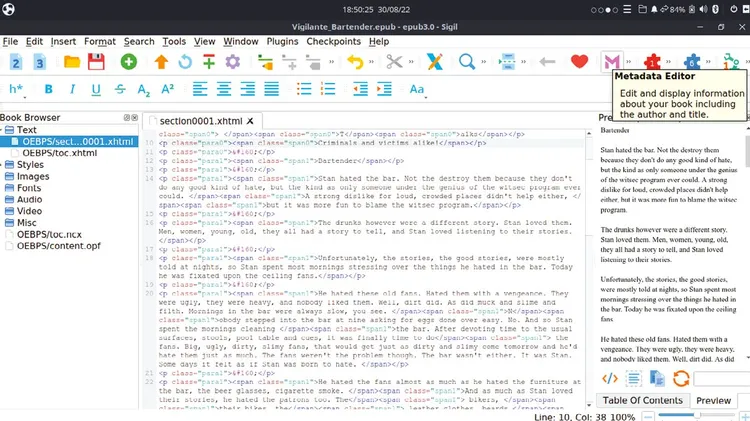Click the epub version 2 new file icon

(16, 62)
